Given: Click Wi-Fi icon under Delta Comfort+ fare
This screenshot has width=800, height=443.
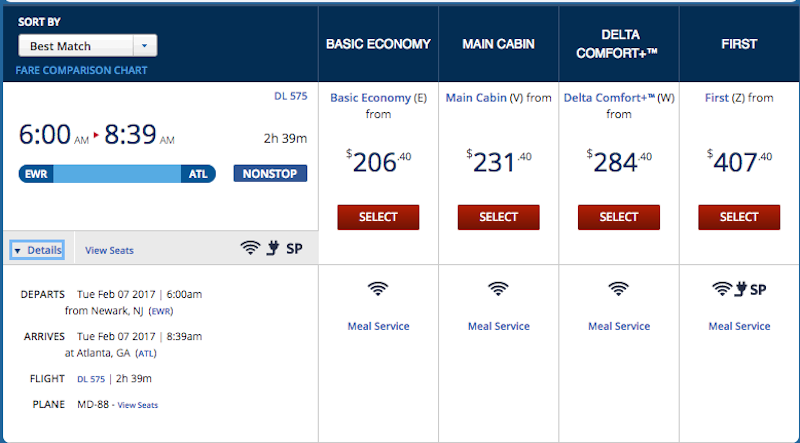Looking at the screenshot, I should pyautogui.click(x=618, y=289).
